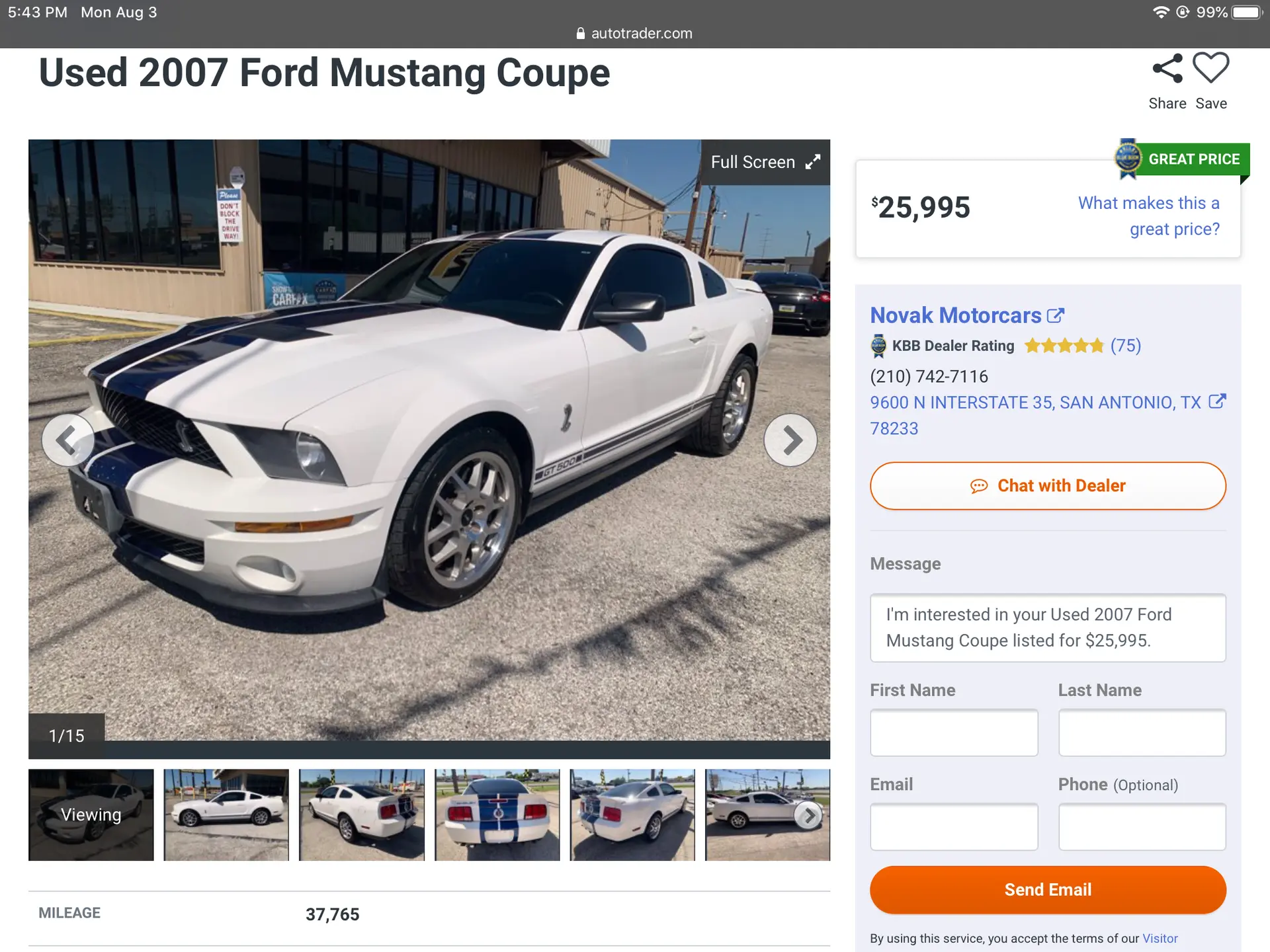Click the Send Email button
1270x952 pixels.
point(1048,890)
